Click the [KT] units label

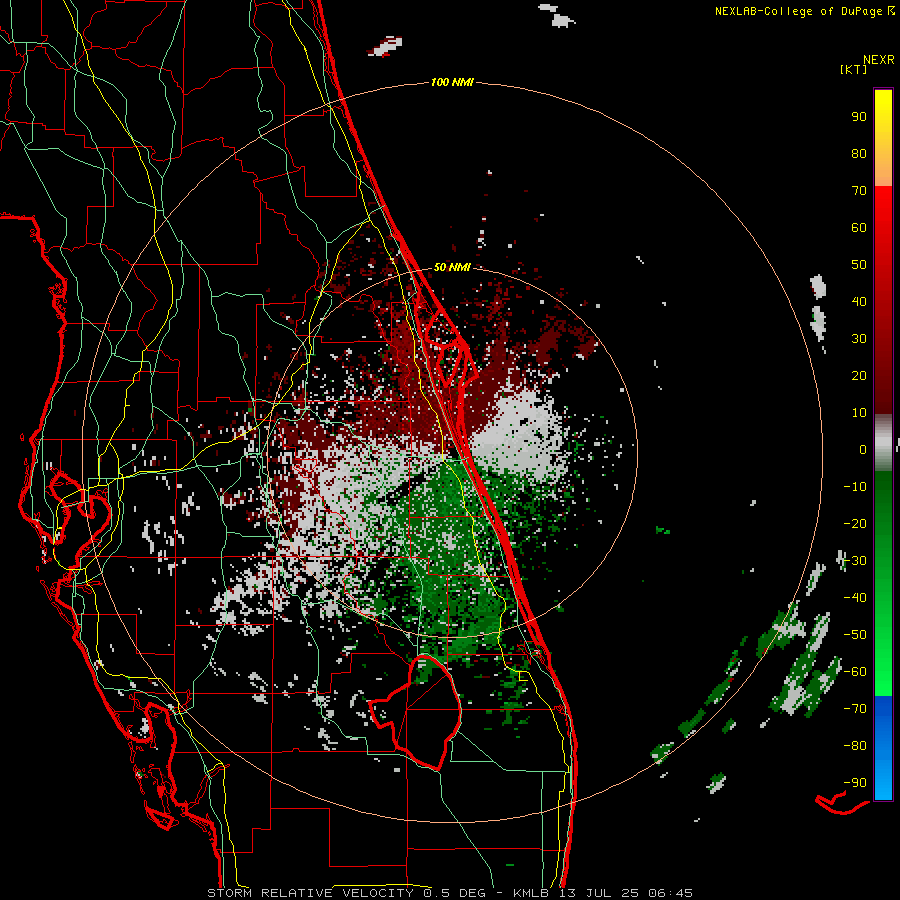pyautogui.click(x=853, y=69)
